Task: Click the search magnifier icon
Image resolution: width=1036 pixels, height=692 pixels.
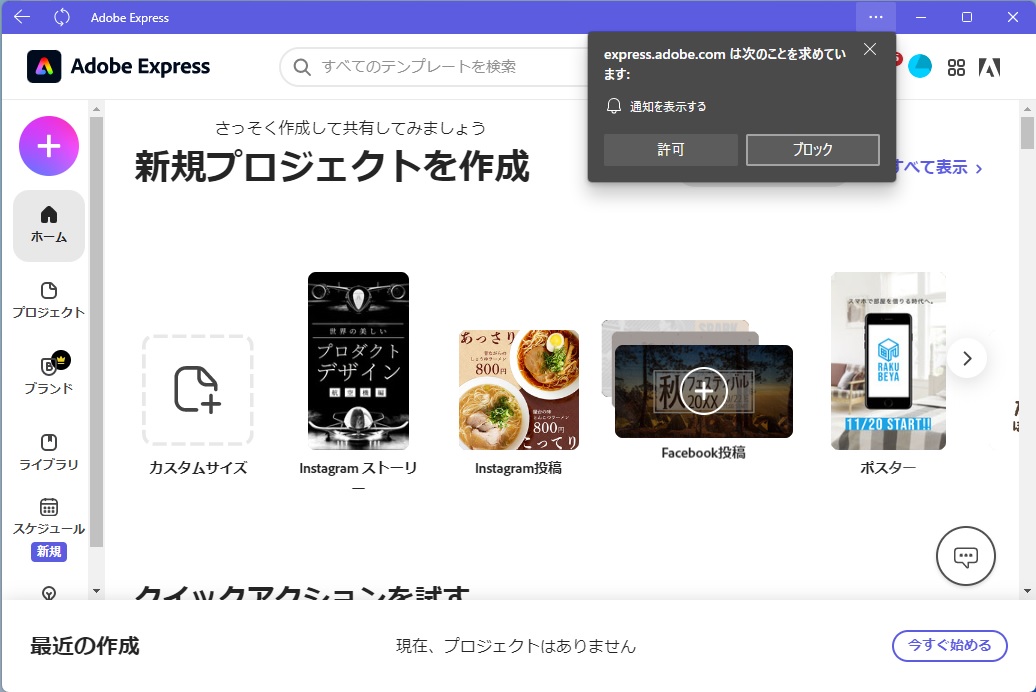Action: [302, 67]
